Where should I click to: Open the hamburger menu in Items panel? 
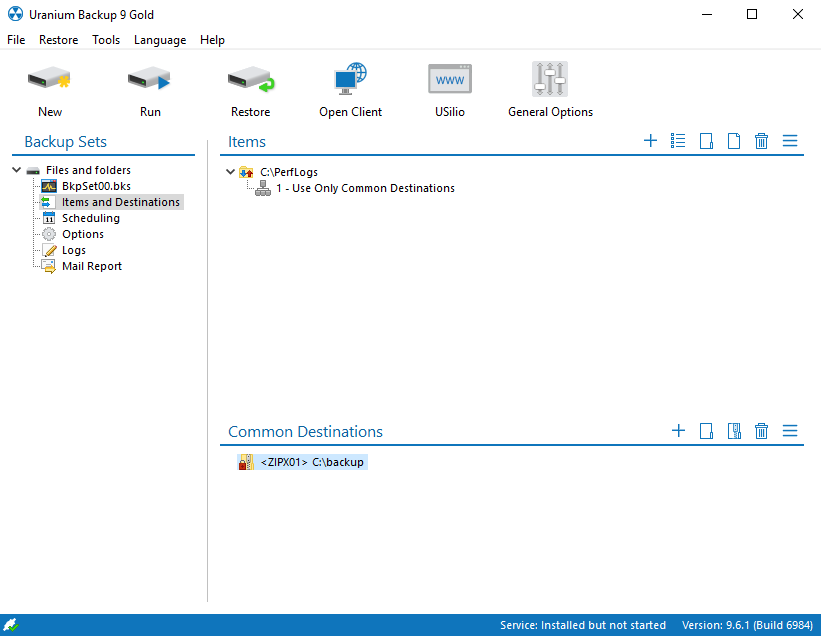tap(789, 141)
